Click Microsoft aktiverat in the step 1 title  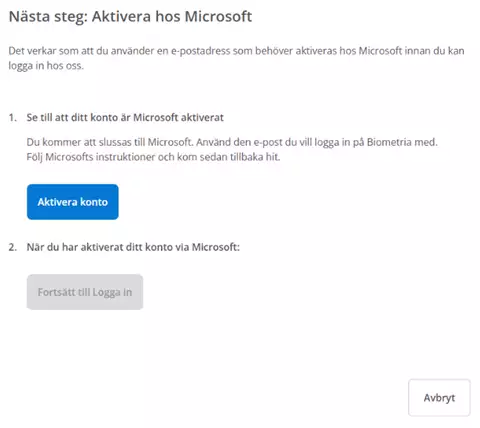(178, 117)
